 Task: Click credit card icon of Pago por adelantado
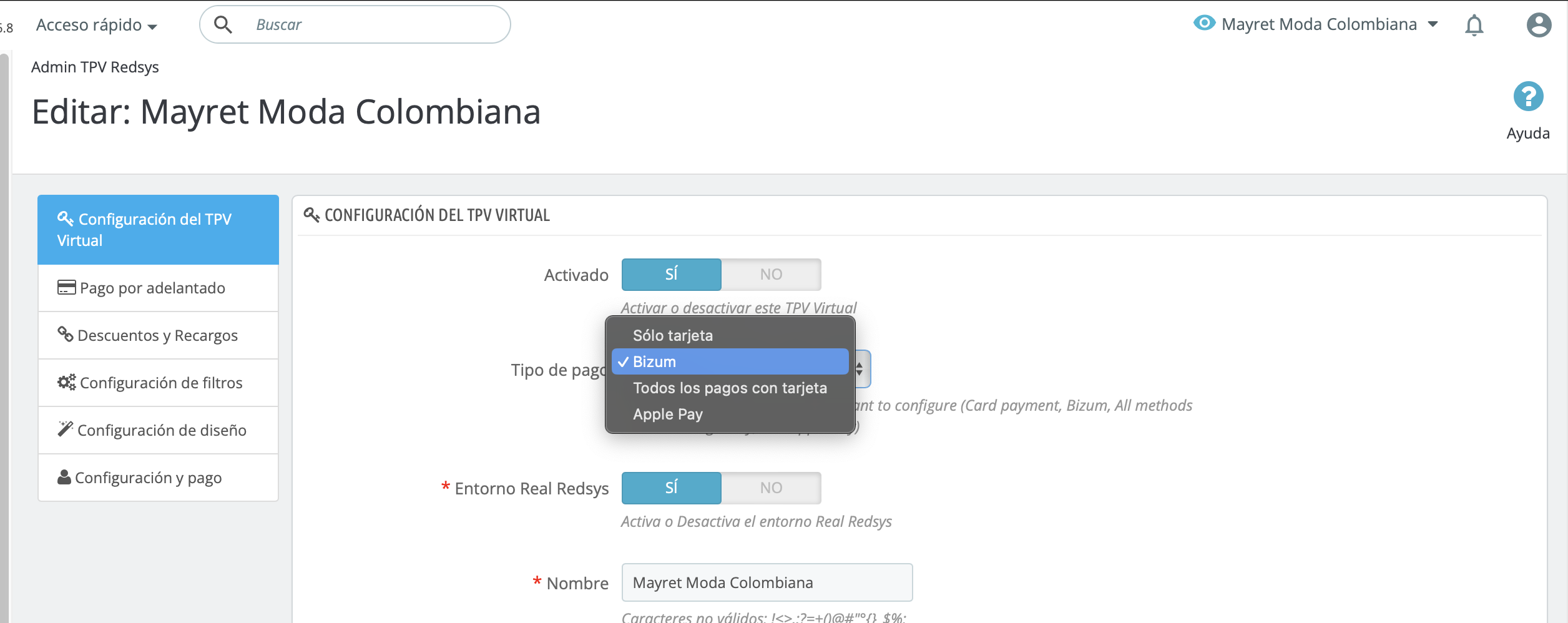(67, 287)
